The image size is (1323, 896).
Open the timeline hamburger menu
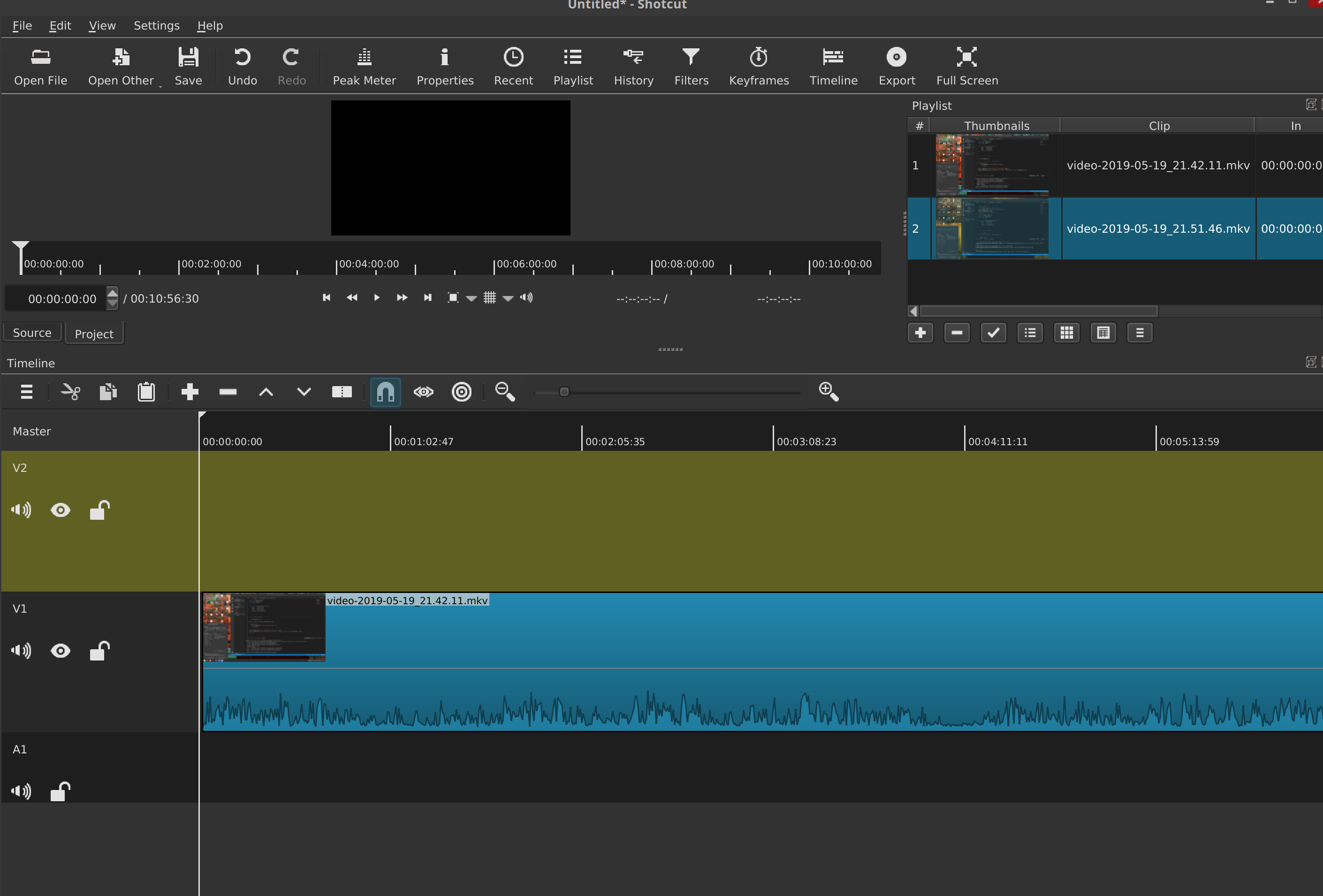coord(26,392)
